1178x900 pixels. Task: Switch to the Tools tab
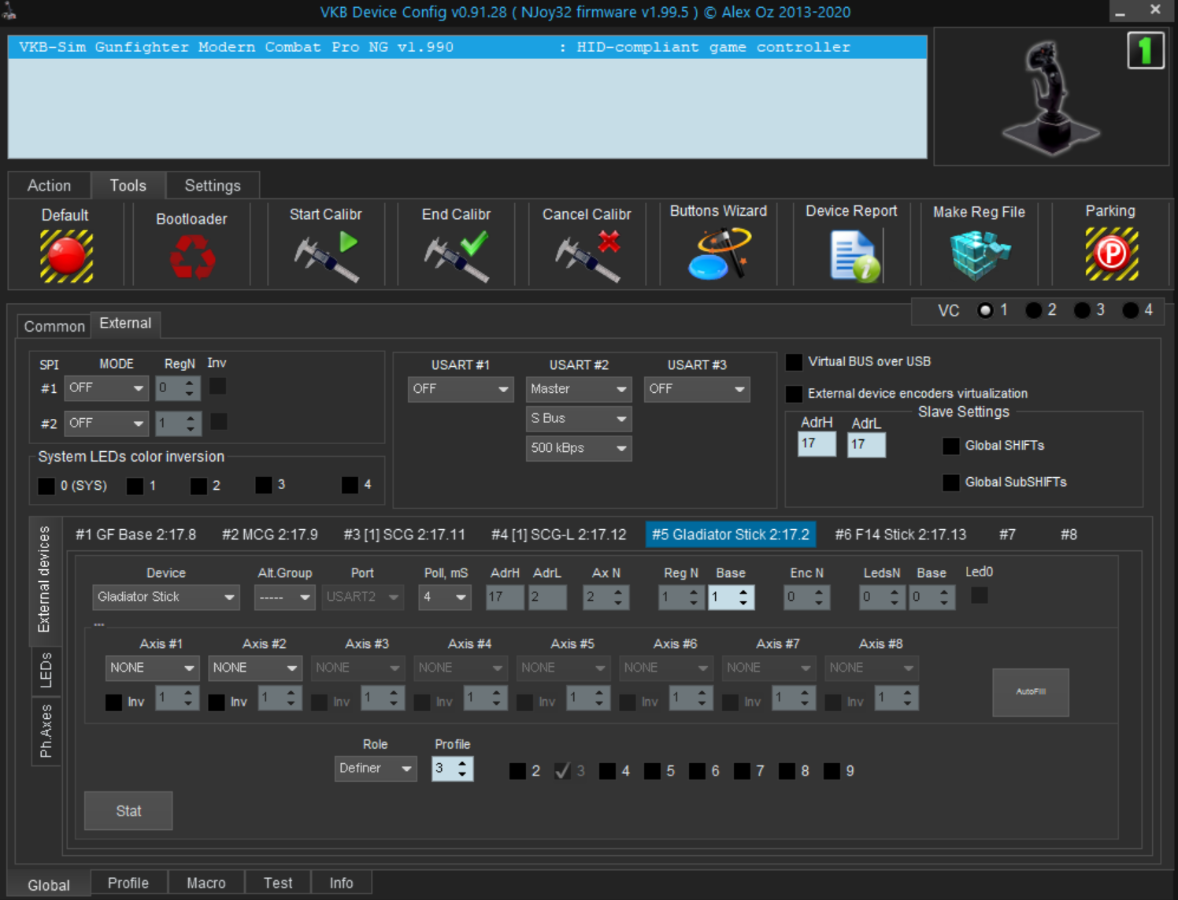pyautogui.click(x=128, y=186)
